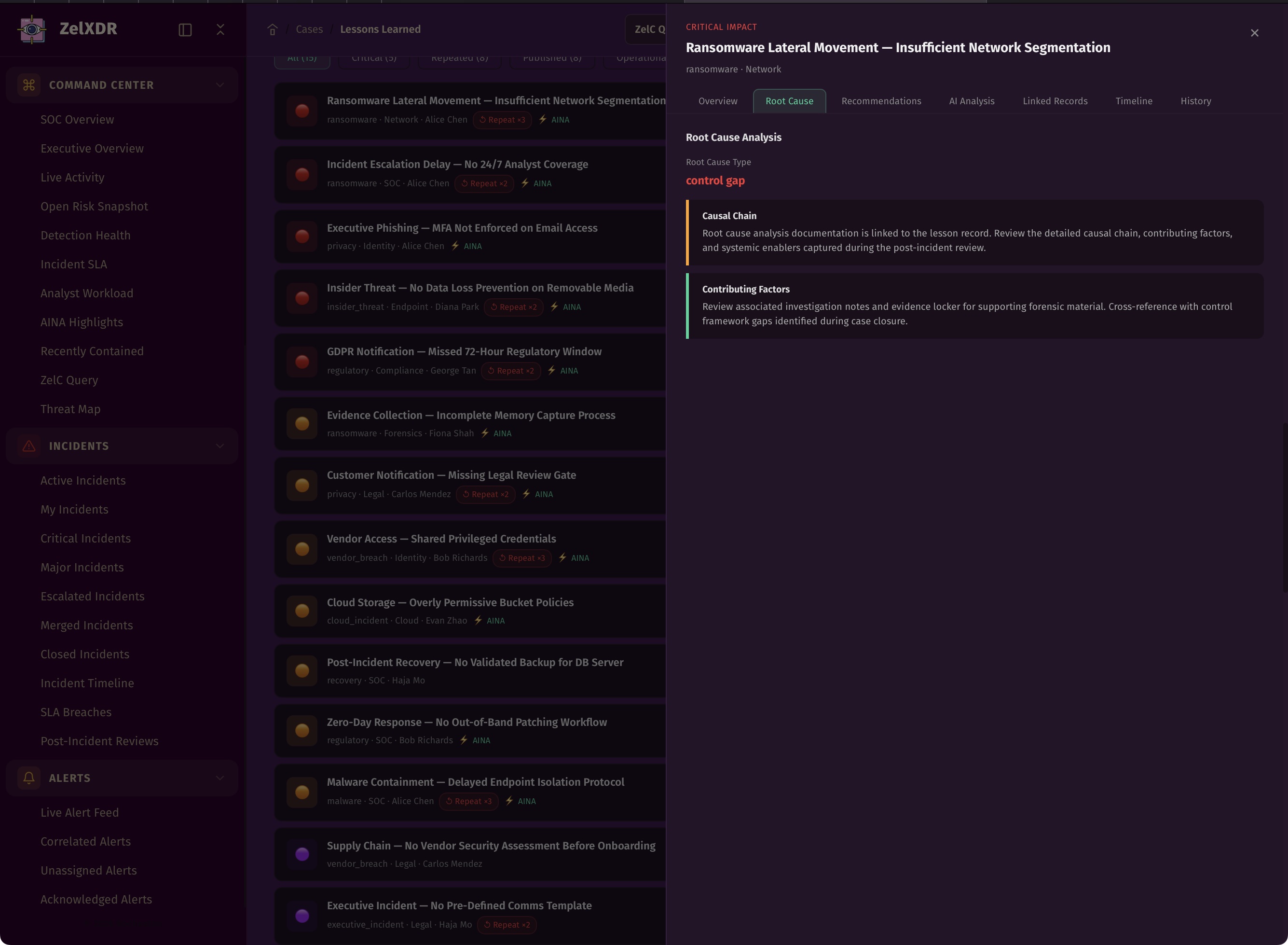Close the lesson detail panel
The height and width of the screenshot is (945, 1288).
coord(1254,33)
